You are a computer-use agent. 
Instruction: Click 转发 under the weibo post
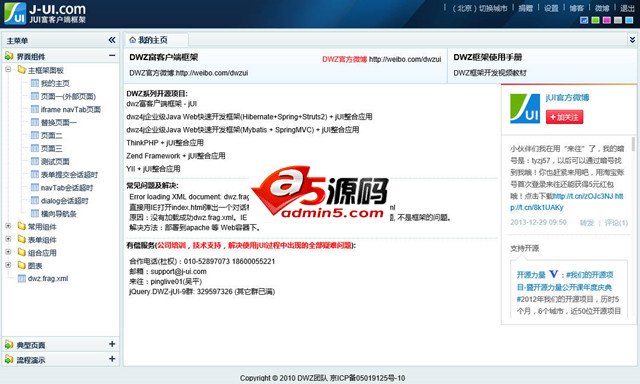click(x=587, y=222)
